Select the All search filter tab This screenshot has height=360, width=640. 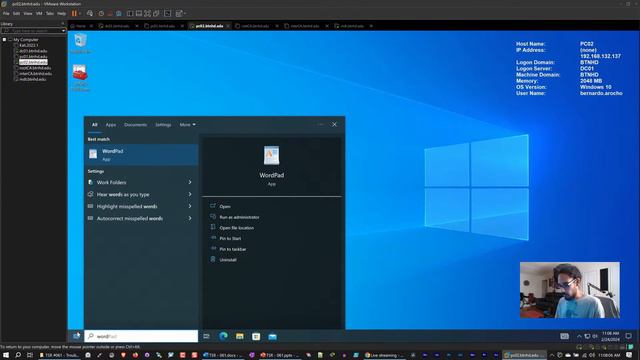(95, 124)
